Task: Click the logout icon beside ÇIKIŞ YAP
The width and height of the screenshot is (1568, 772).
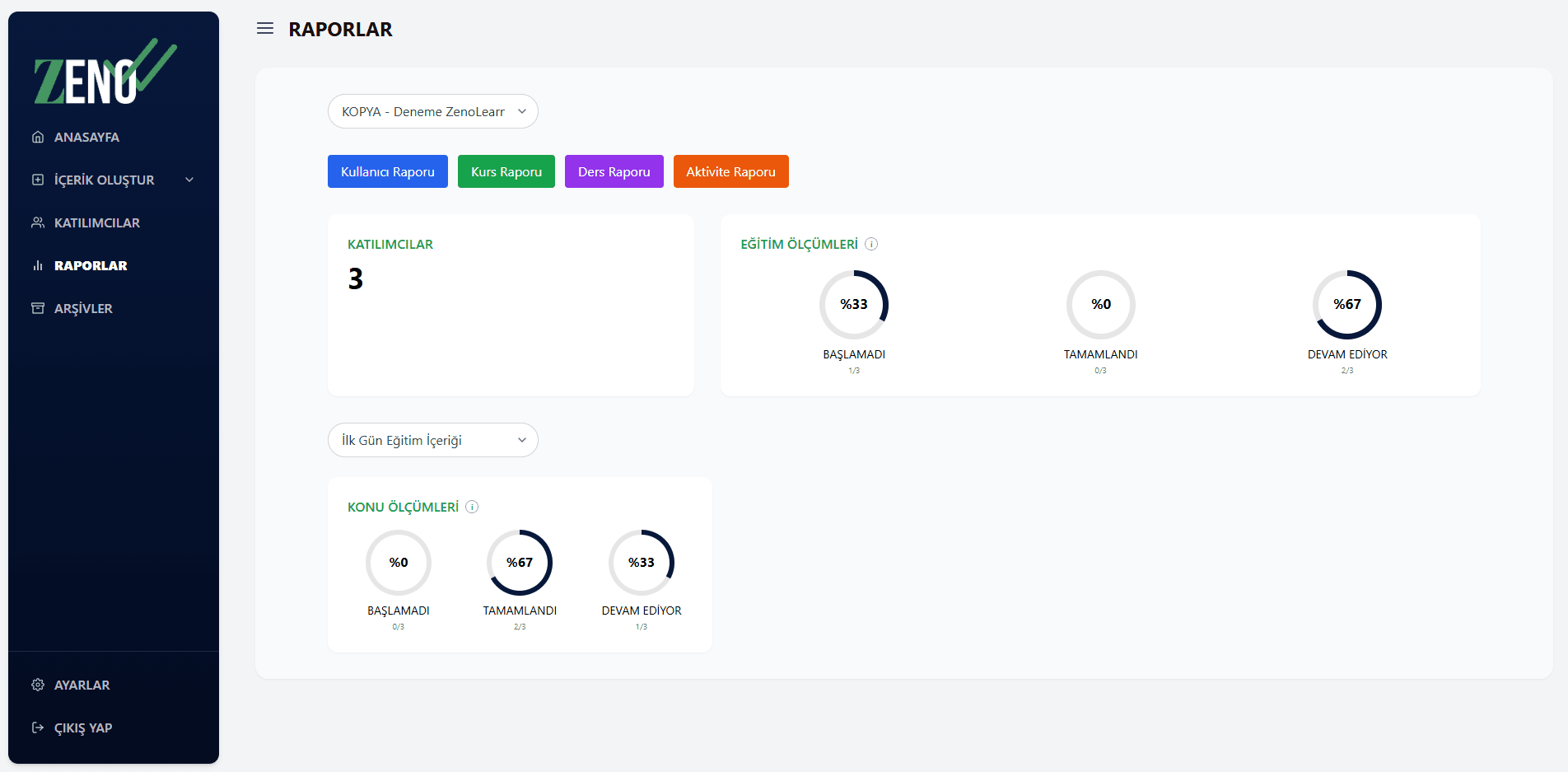Action: [38, 728]
